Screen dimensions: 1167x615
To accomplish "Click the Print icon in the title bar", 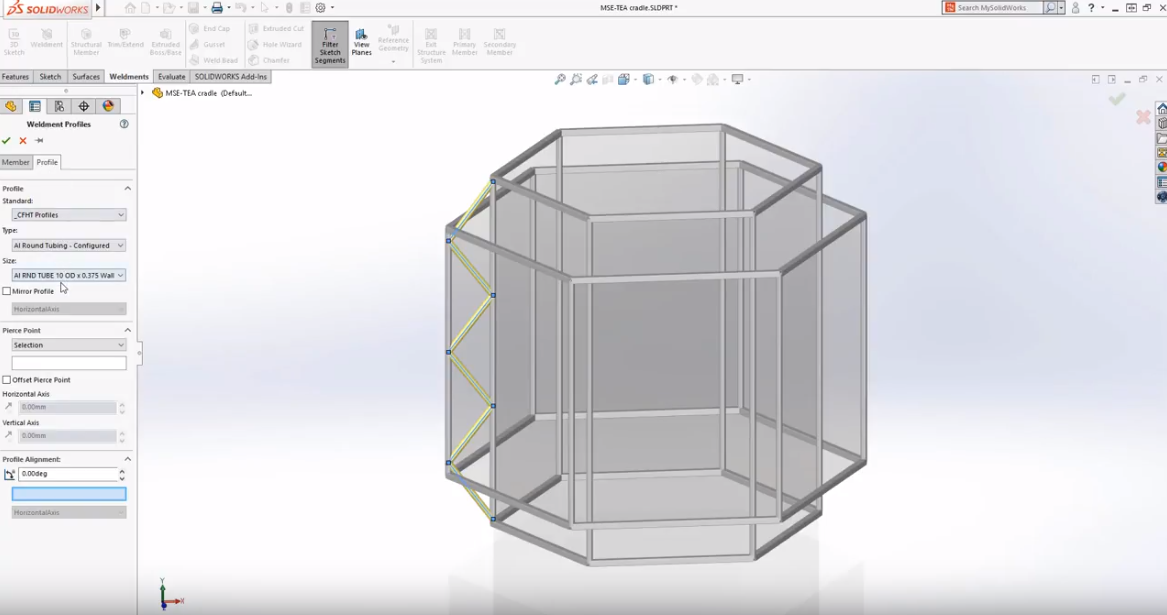I will coord(217,7).
